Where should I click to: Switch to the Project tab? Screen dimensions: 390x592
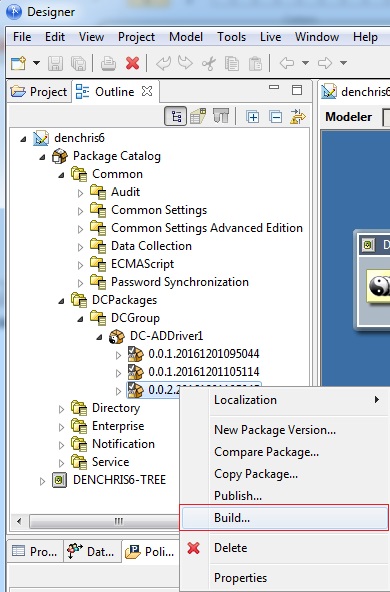point(39,92)
